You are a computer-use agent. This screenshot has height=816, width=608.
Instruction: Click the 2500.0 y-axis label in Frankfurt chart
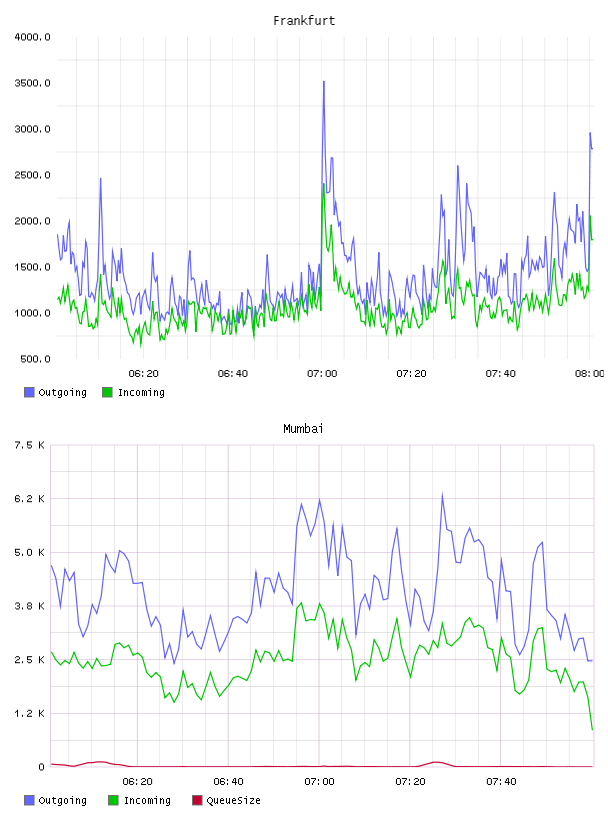32,175
